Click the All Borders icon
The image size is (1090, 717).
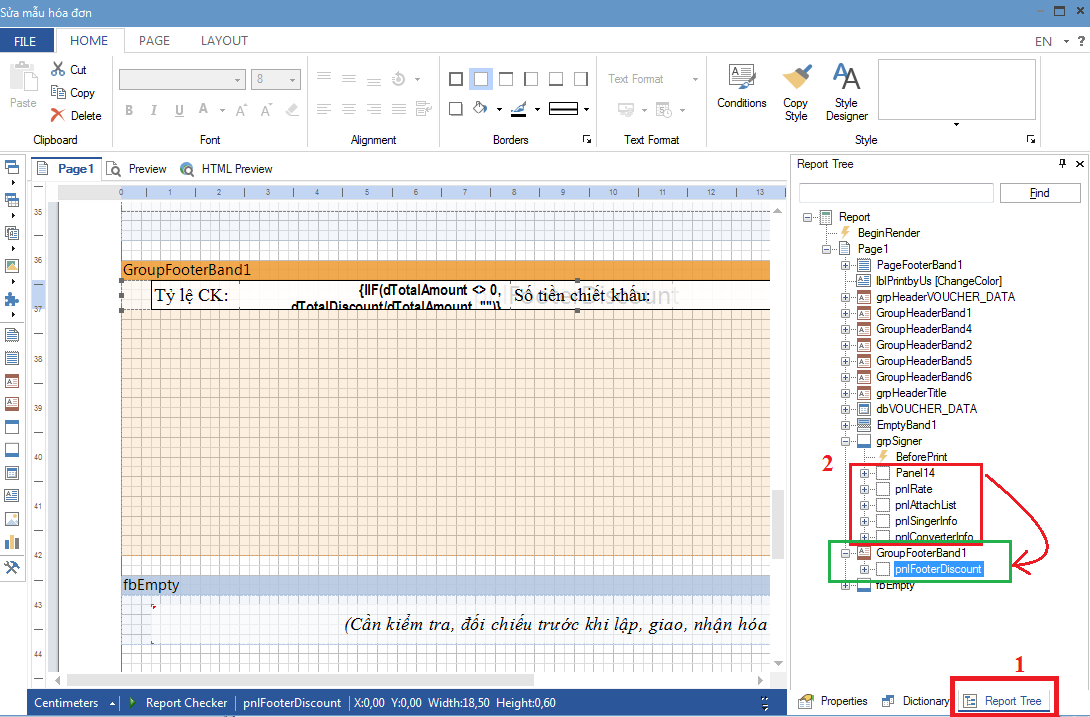coord(456,79)
